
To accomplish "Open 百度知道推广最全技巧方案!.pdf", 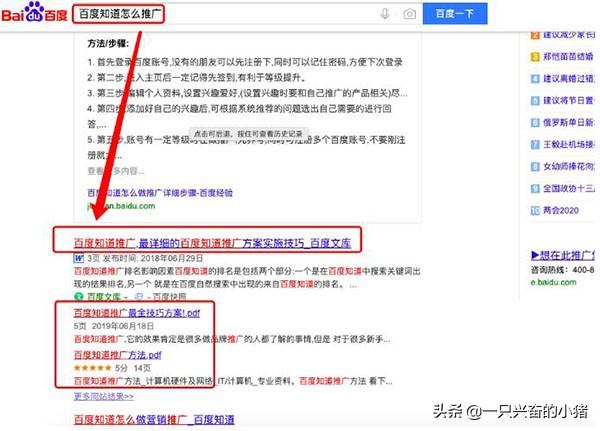I will tap(137, 313).
